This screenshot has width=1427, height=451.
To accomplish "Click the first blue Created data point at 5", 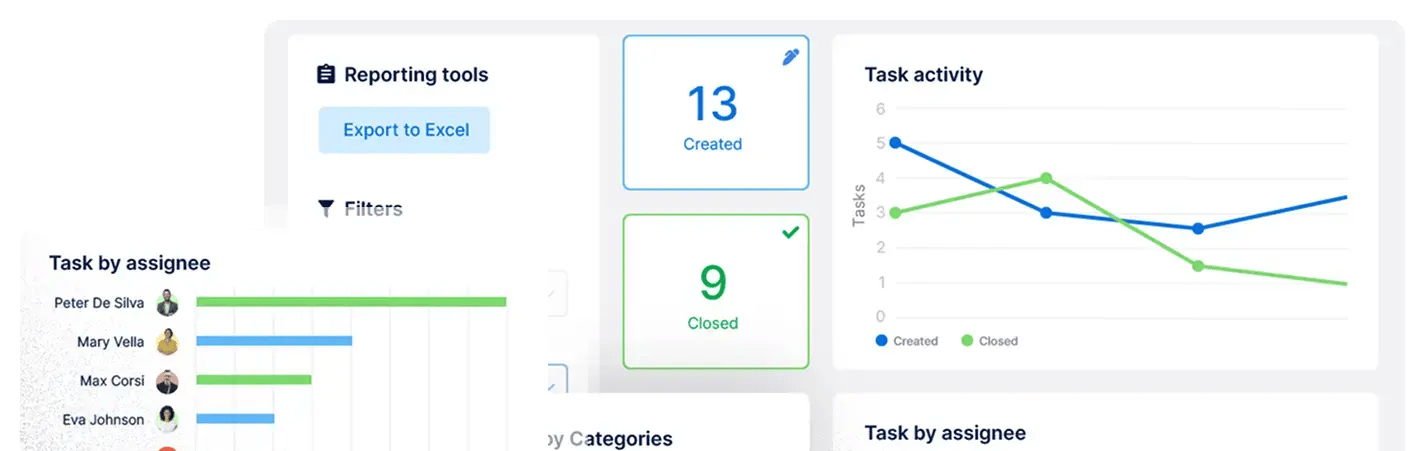I will (x=894, y=143).
